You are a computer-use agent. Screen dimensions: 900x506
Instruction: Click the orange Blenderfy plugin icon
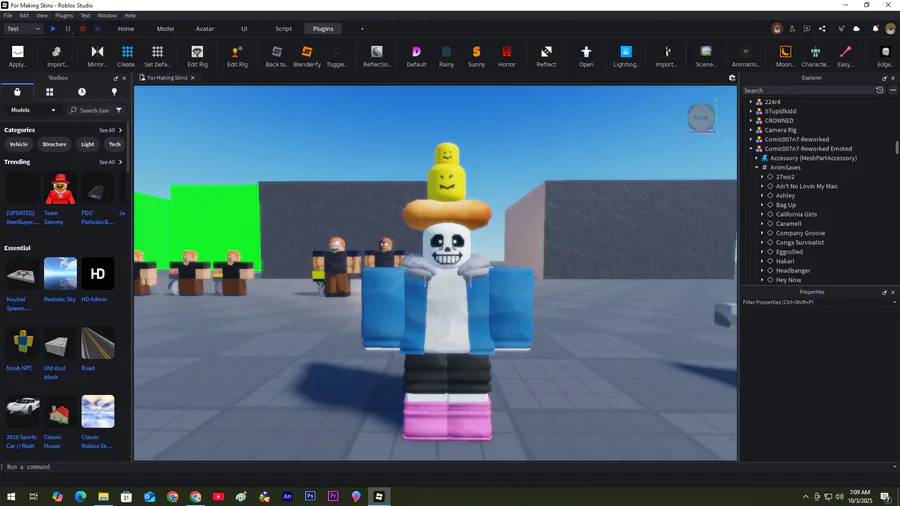[307, 52]
